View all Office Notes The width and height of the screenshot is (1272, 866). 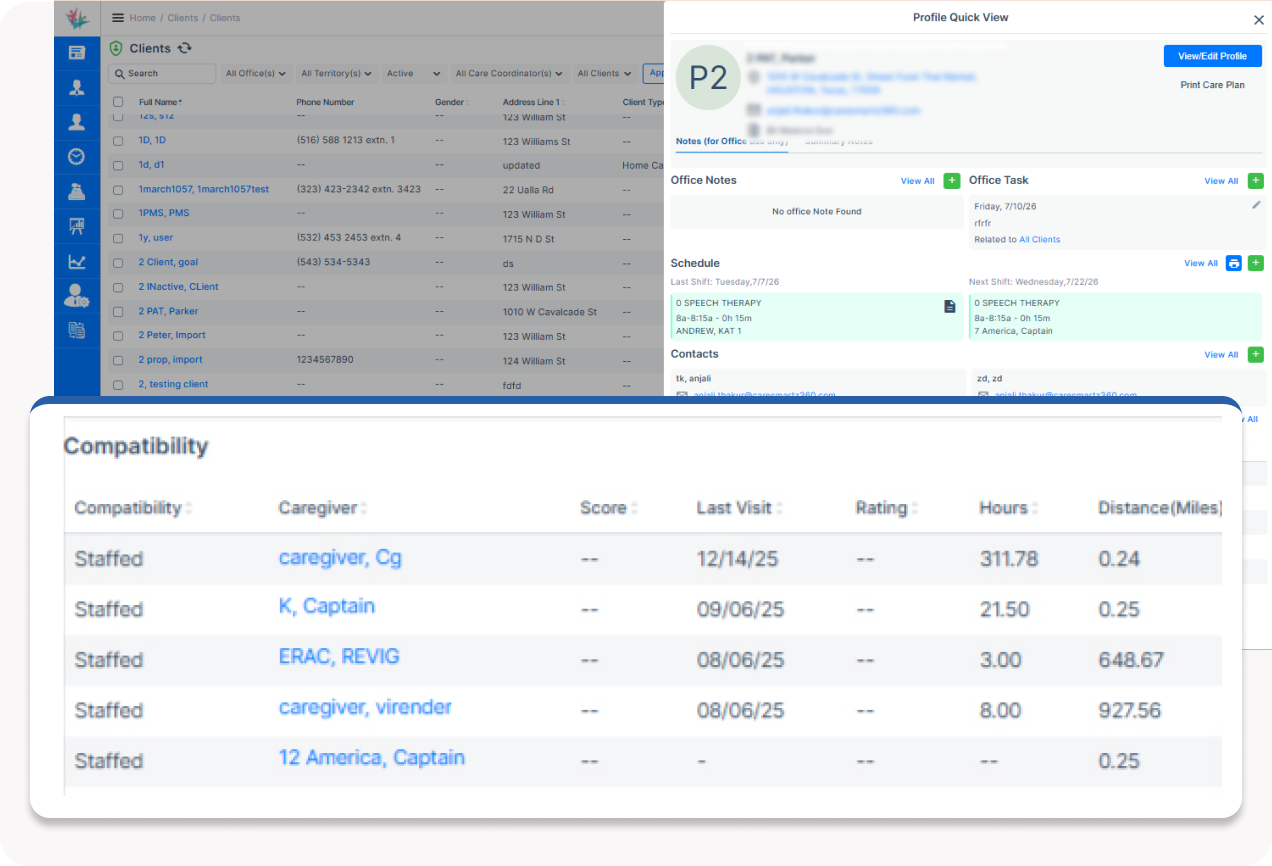click(917, 181)
